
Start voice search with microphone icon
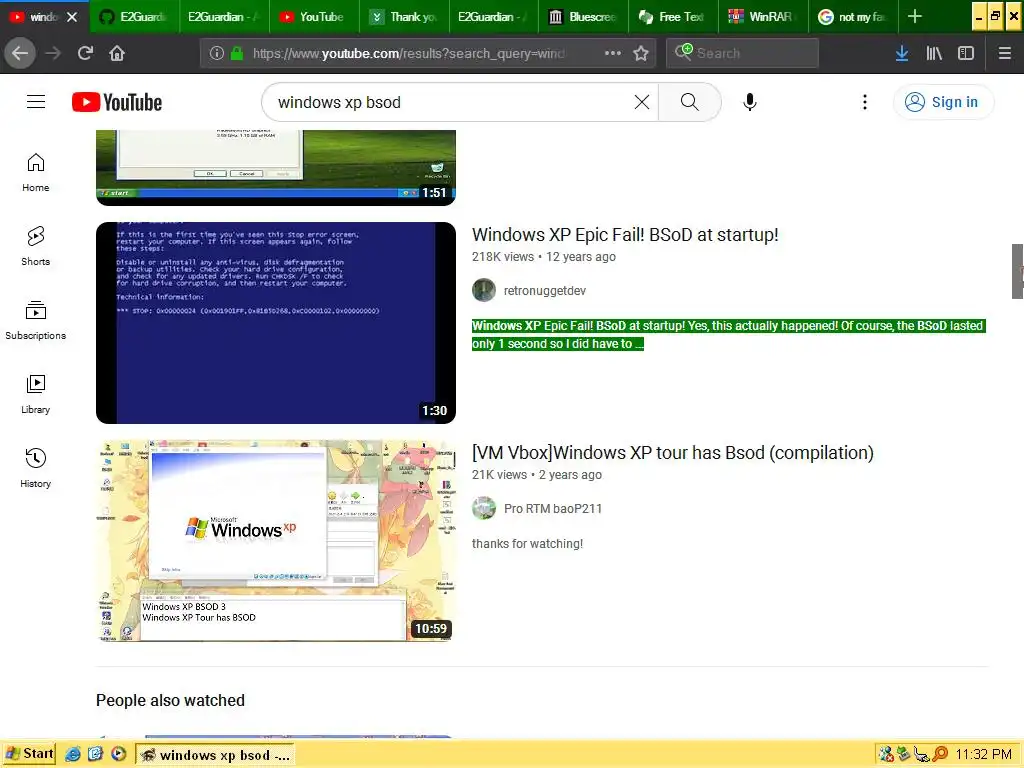tap(750, 102)
